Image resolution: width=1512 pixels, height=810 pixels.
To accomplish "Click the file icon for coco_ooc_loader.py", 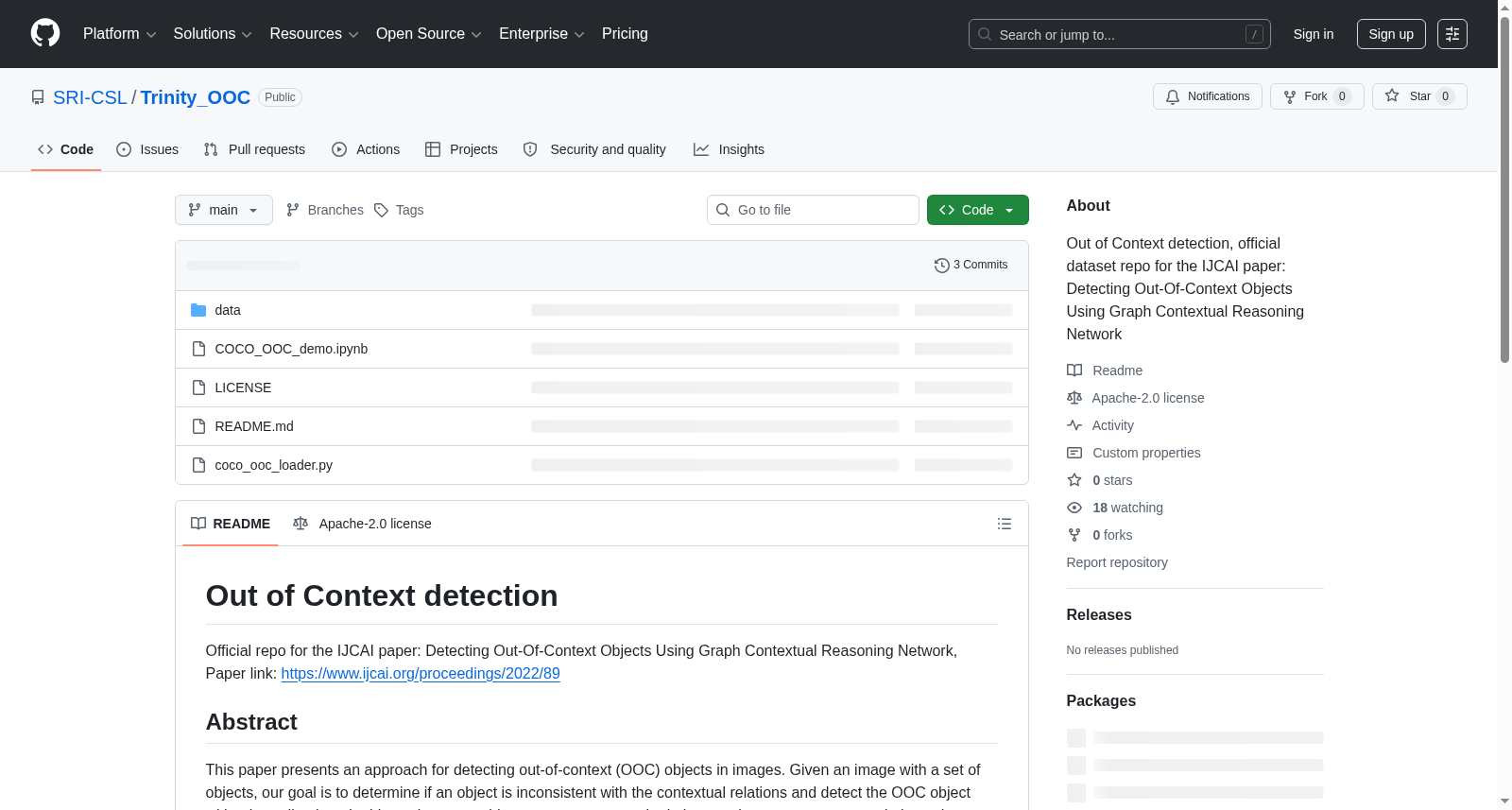I will pos(198,465).
